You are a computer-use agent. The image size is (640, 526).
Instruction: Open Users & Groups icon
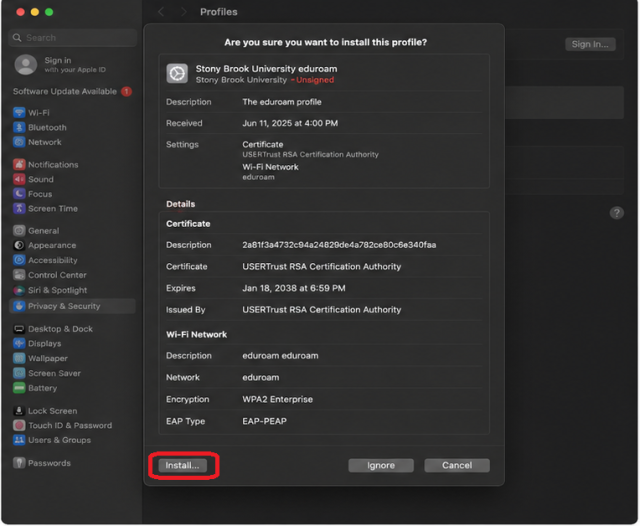coord(19,440)
